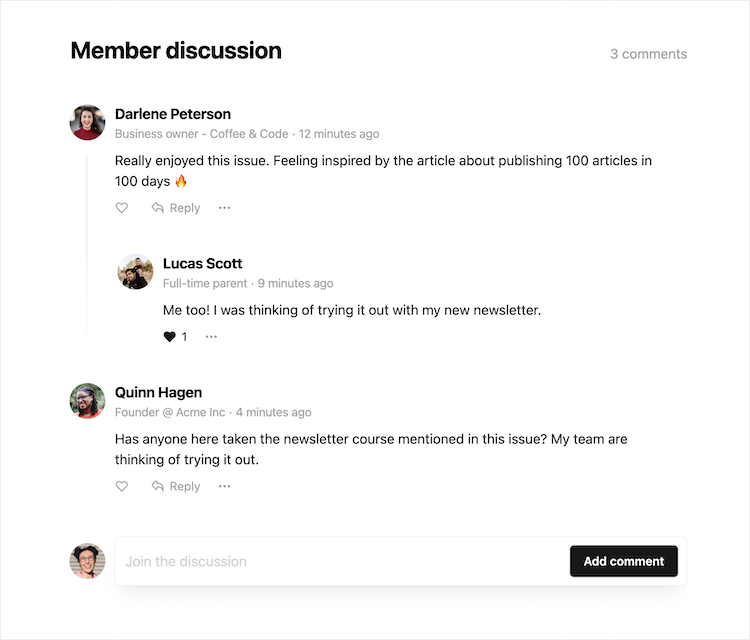Click Quinn Hagen's avatar photo

88,401
